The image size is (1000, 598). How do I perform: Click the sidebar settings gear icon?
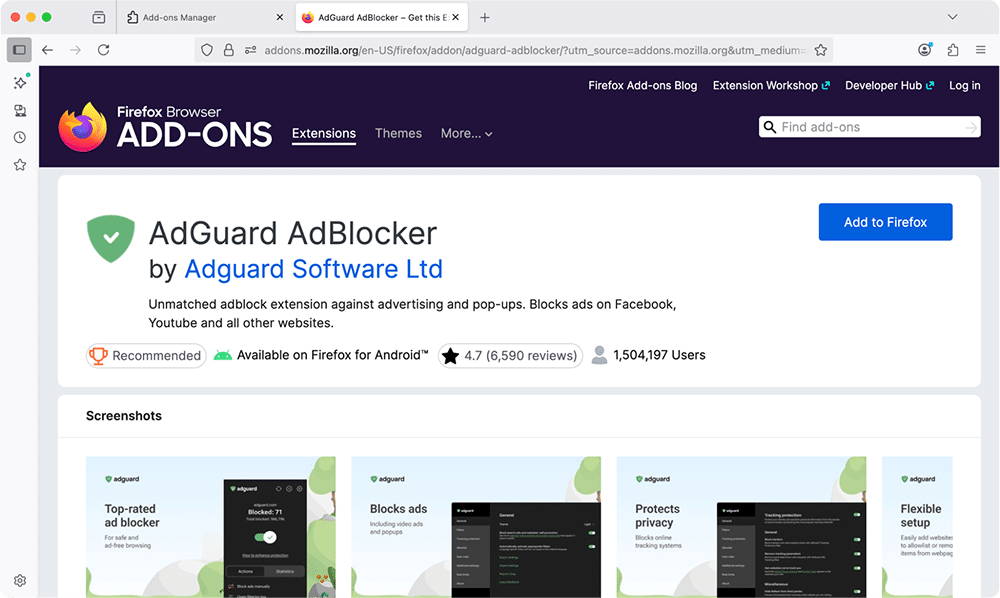(19, 580)
